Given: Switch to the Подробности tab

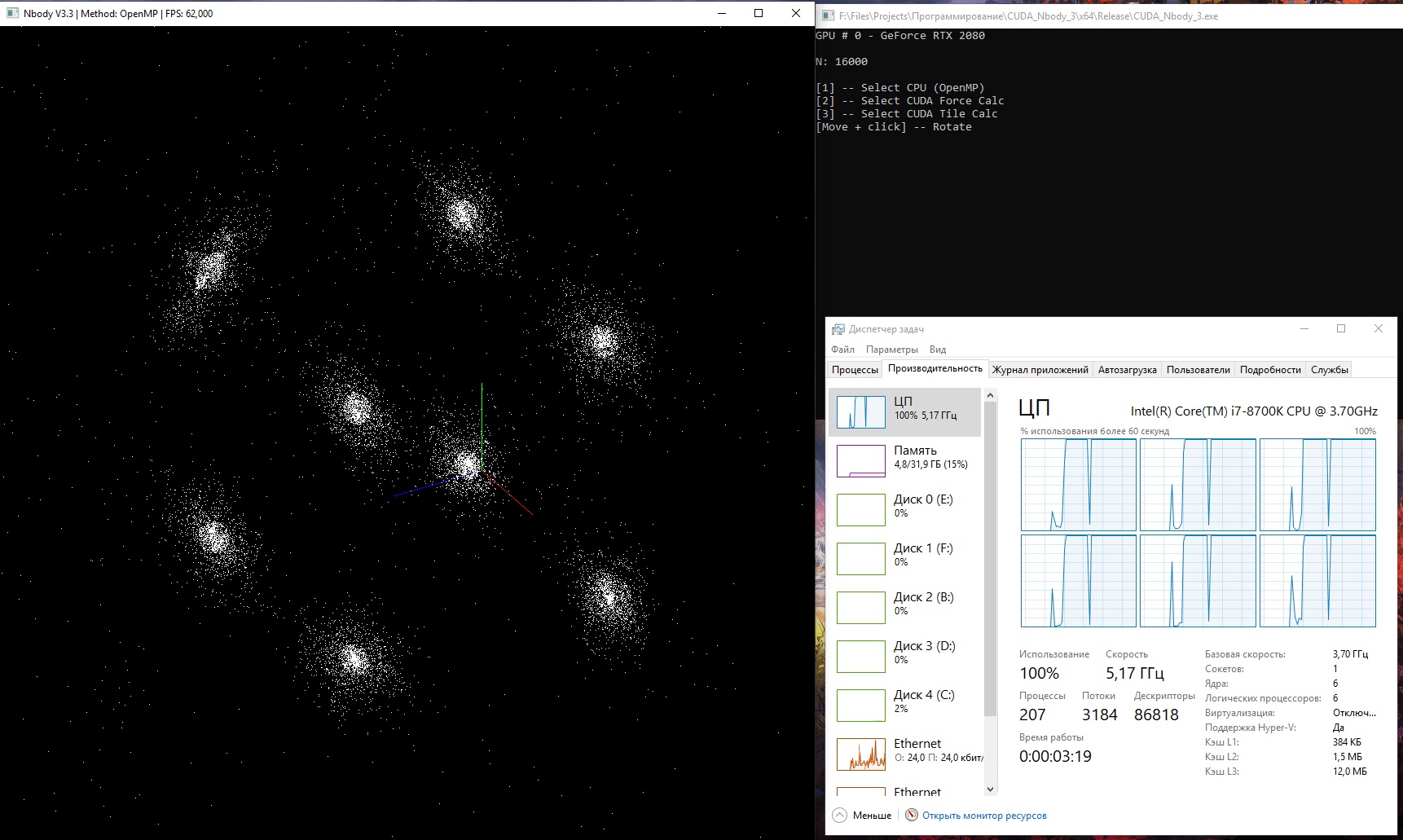Looking at the screenshot, I should pyautogui.click(x=1270, y=370).
